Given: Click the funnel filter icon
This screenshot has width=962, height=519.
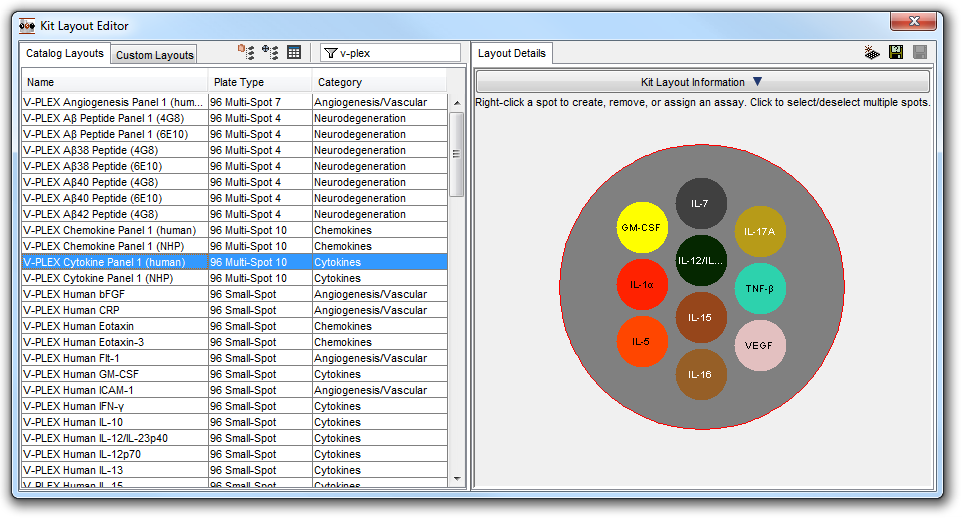Looking at the screenshot, I should (x=330, y=53).
